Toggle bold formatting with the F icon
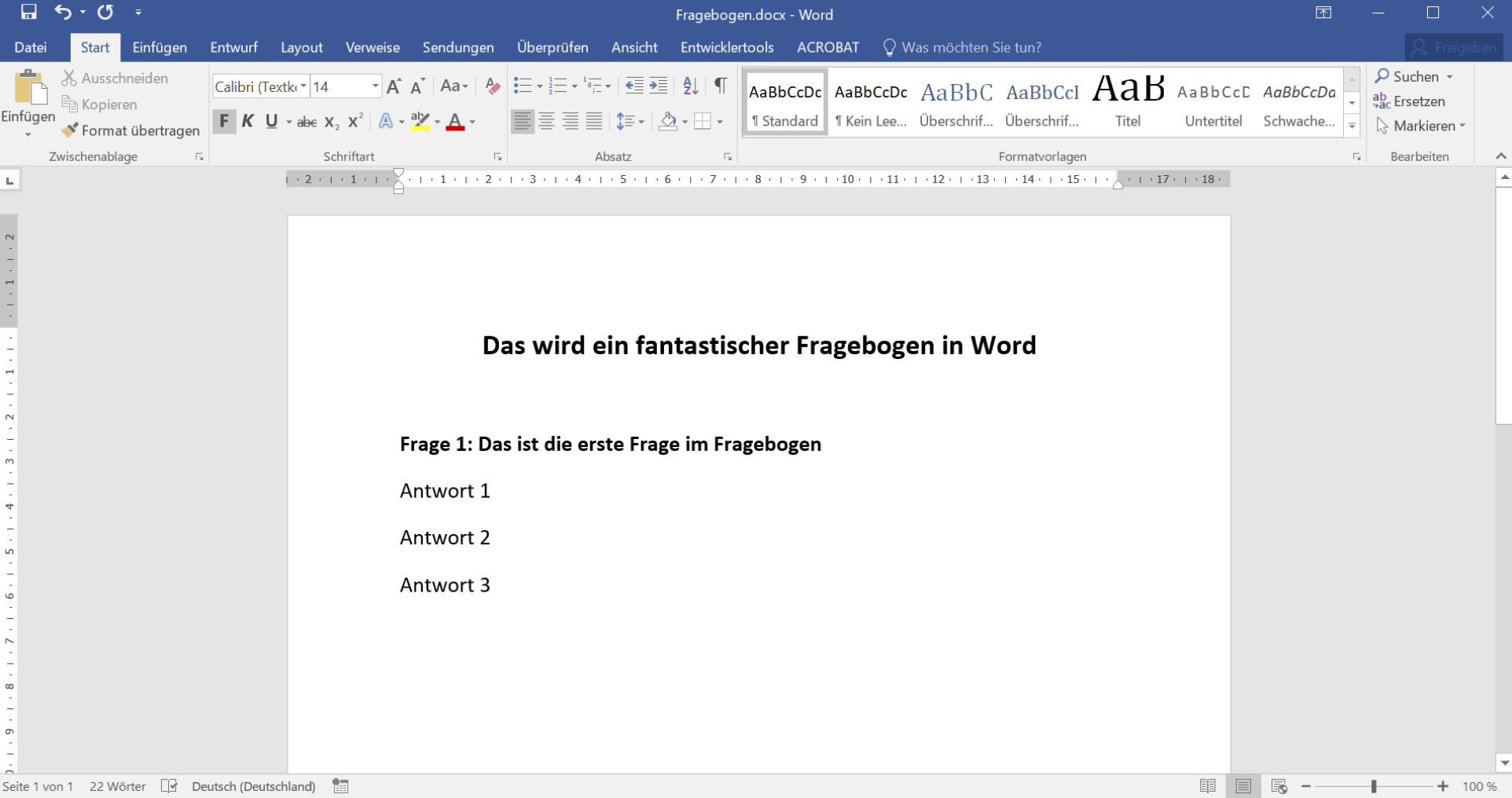 tap(225, 121)
